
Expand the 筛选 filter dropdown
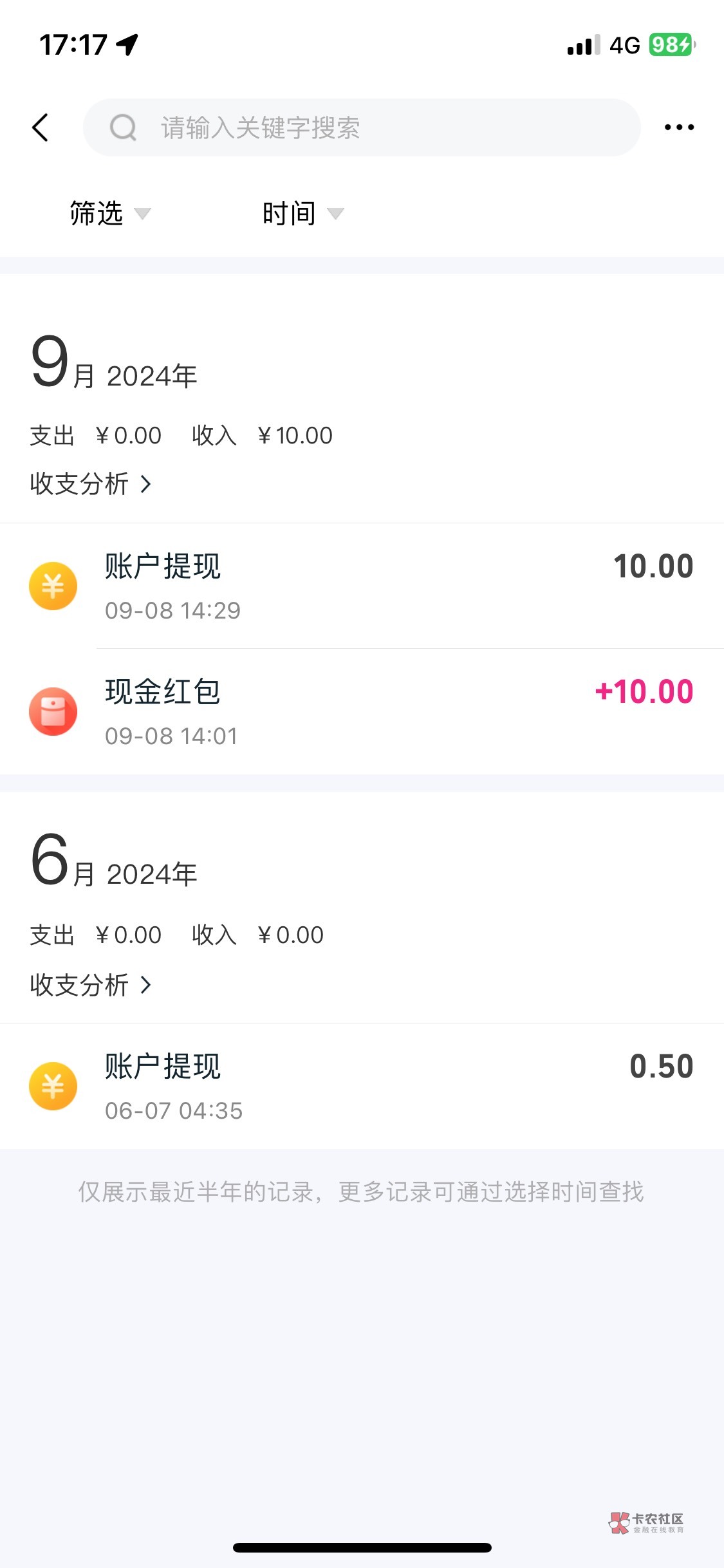pyautogui.click(x=109, y=214)
